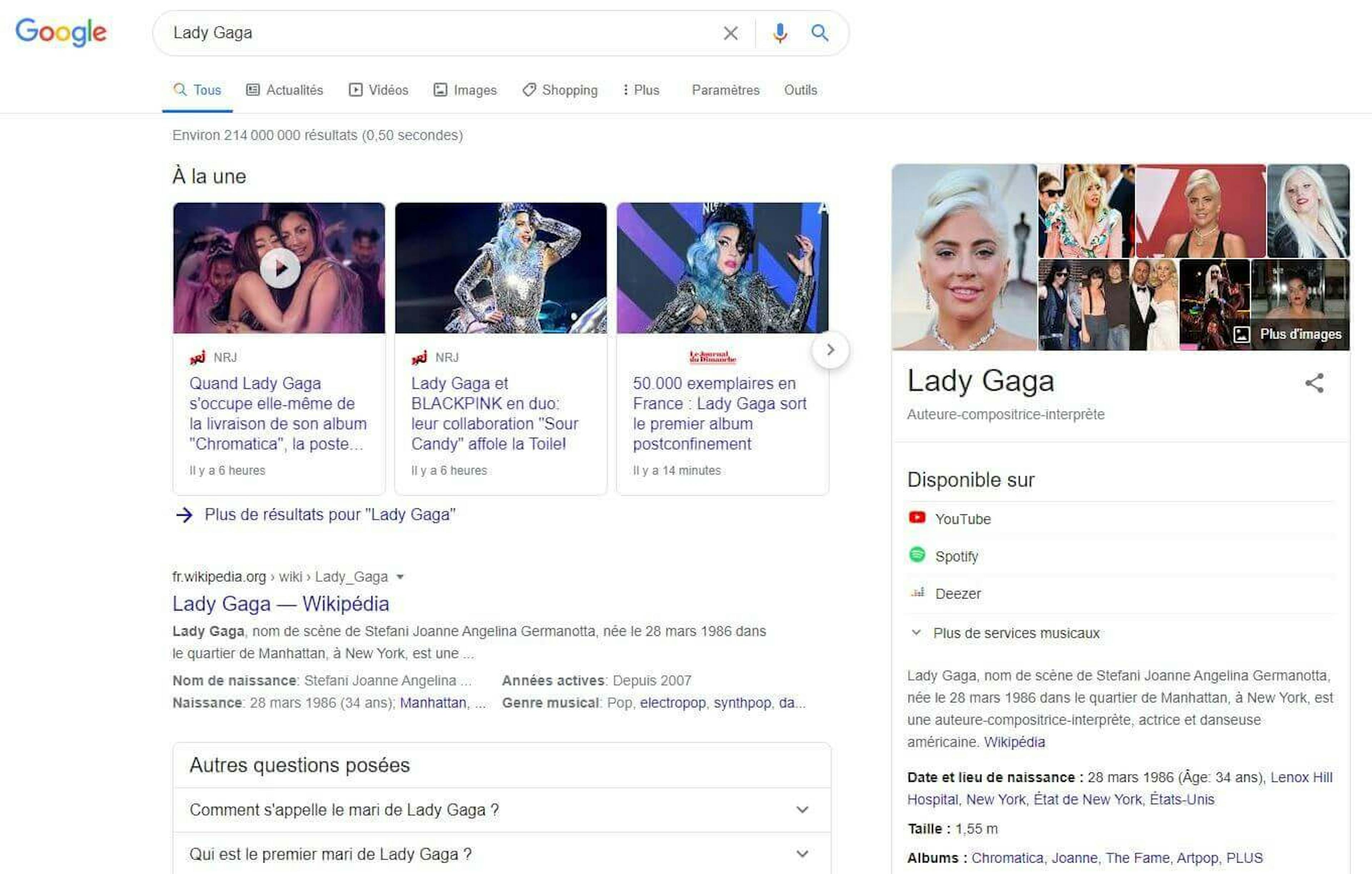Open Deezer music service entry
This screenshot has width=1372, height=874.
click(x=958, y=594)
